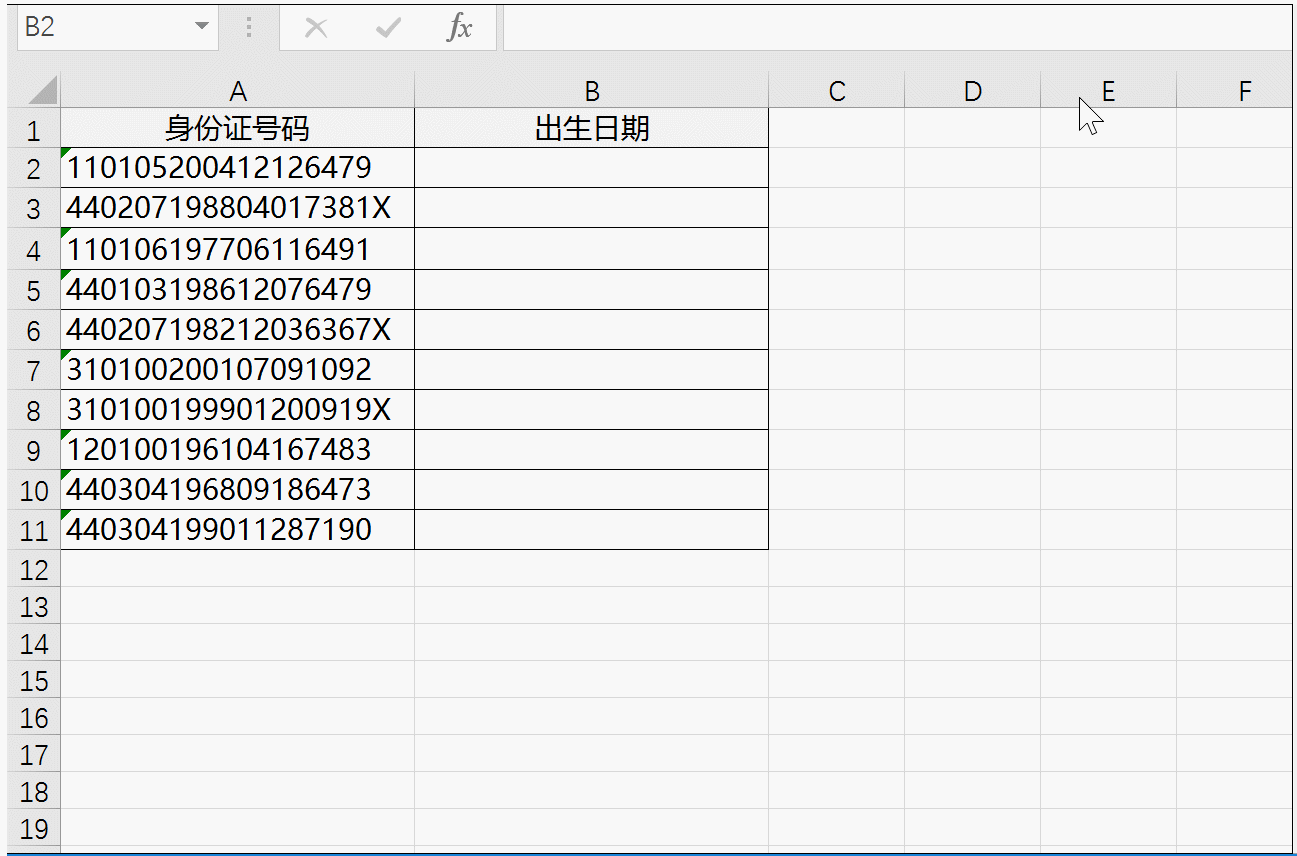This screenshot has width=1297, height=856.
Task: Open Insert Function fx dialog
Action: click(459, 28)
